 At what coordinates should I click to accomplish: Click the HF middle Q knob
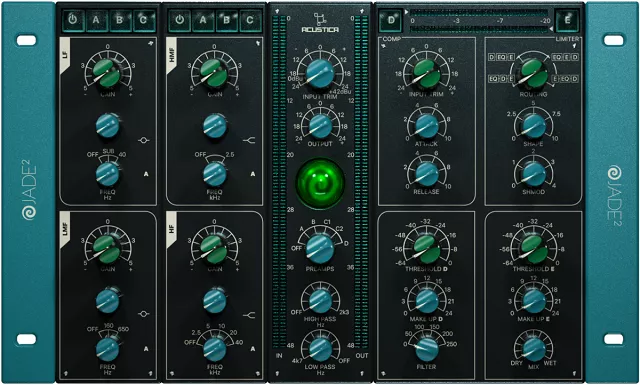pyautogui.click(x=215, y=301)
